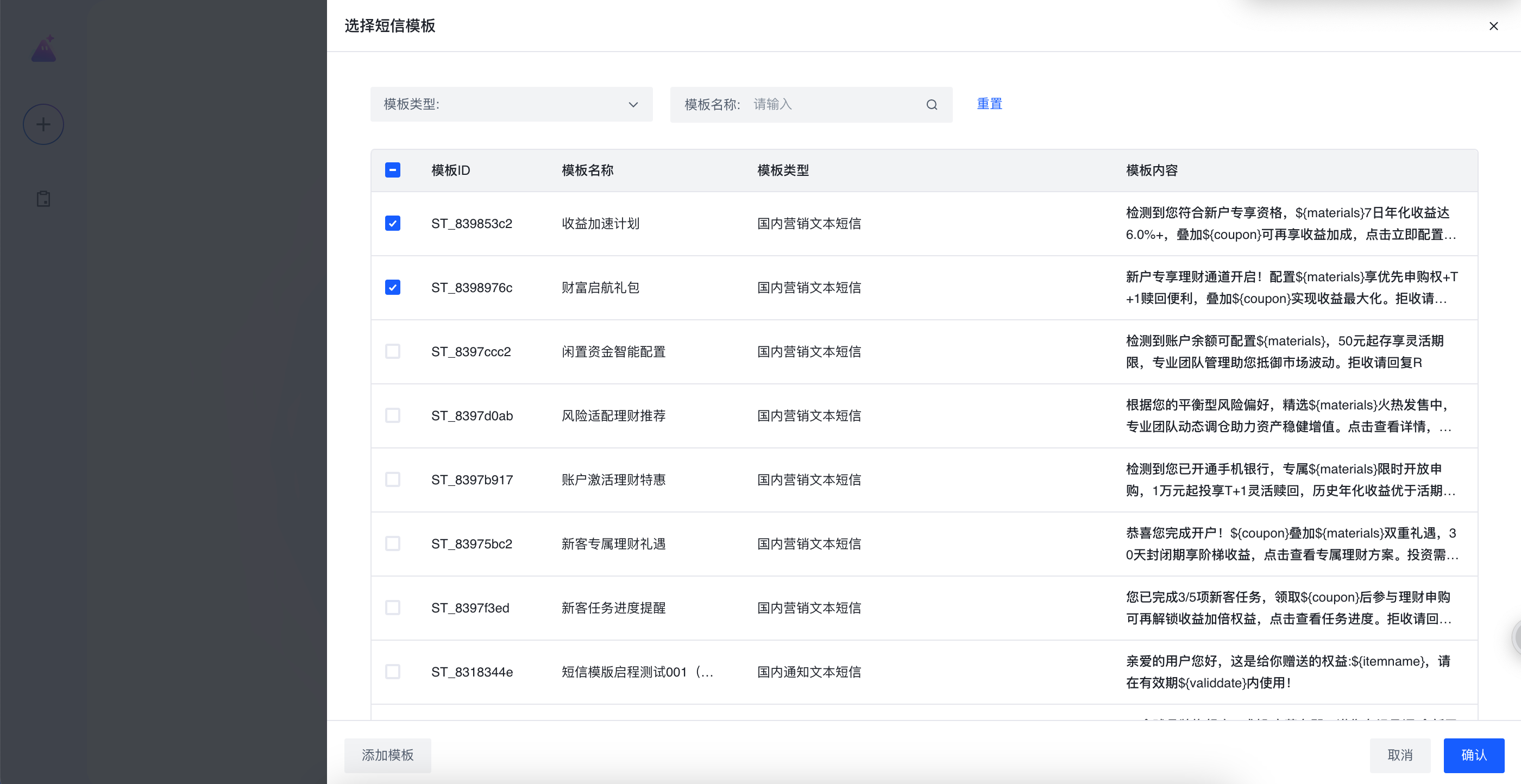The image size is (1521, 784).
Task: Click the search magnifier icon
Action: (x=932, y=104)
